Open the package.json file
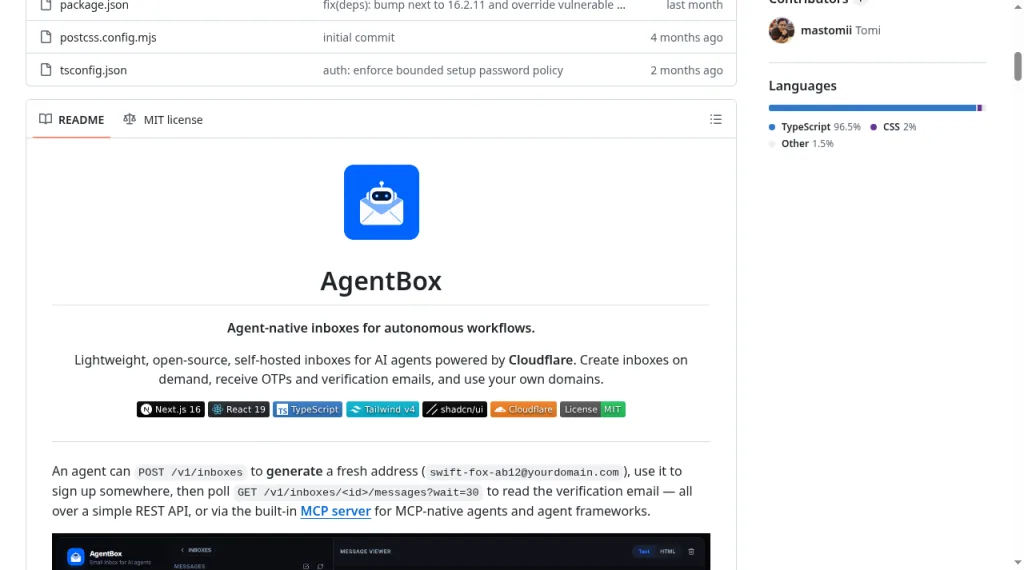Screen dimensions: 1024x570 pyautogui.click(x=94, y=5)
